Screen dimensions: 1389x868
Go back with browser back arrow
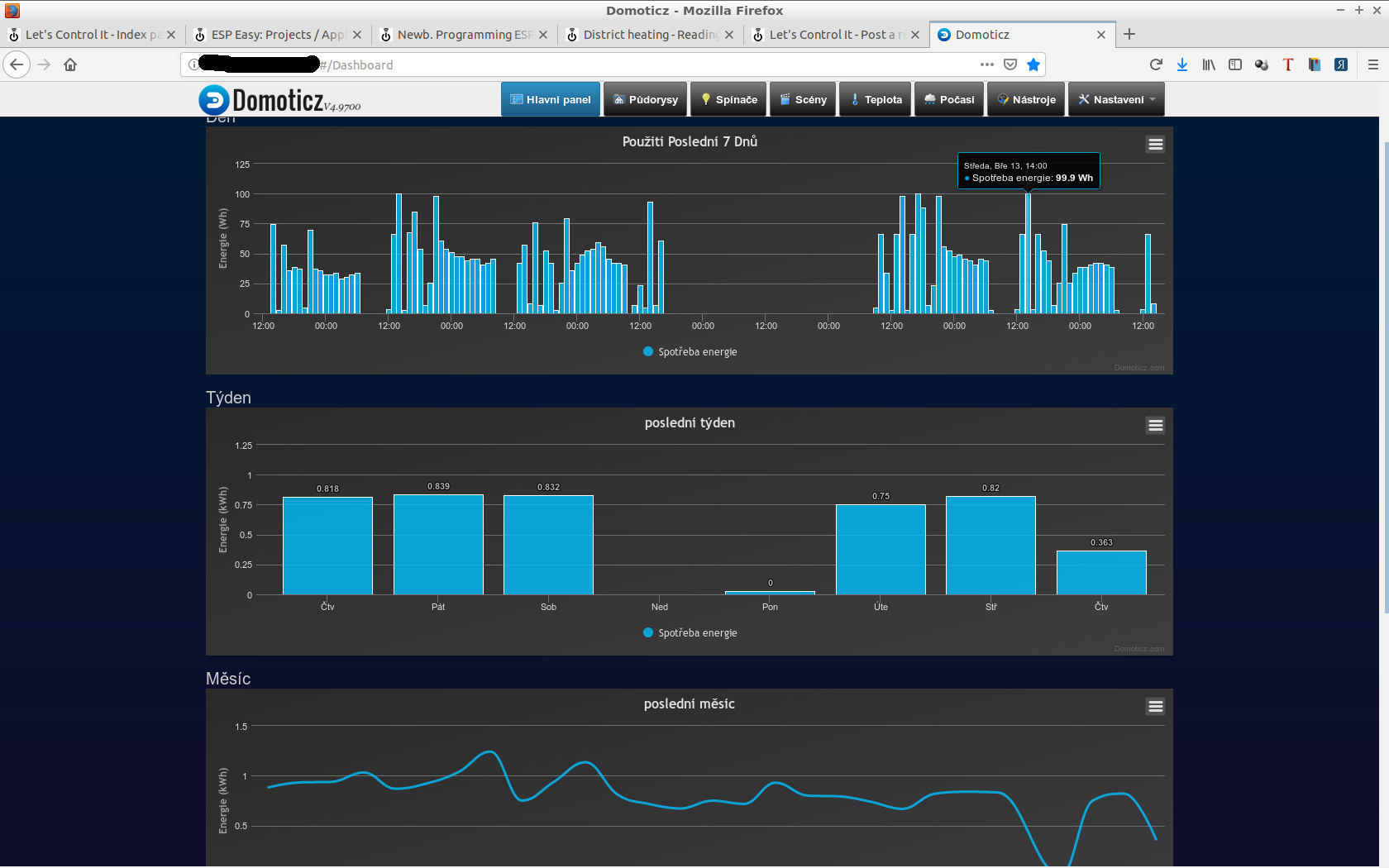(17, 64)
